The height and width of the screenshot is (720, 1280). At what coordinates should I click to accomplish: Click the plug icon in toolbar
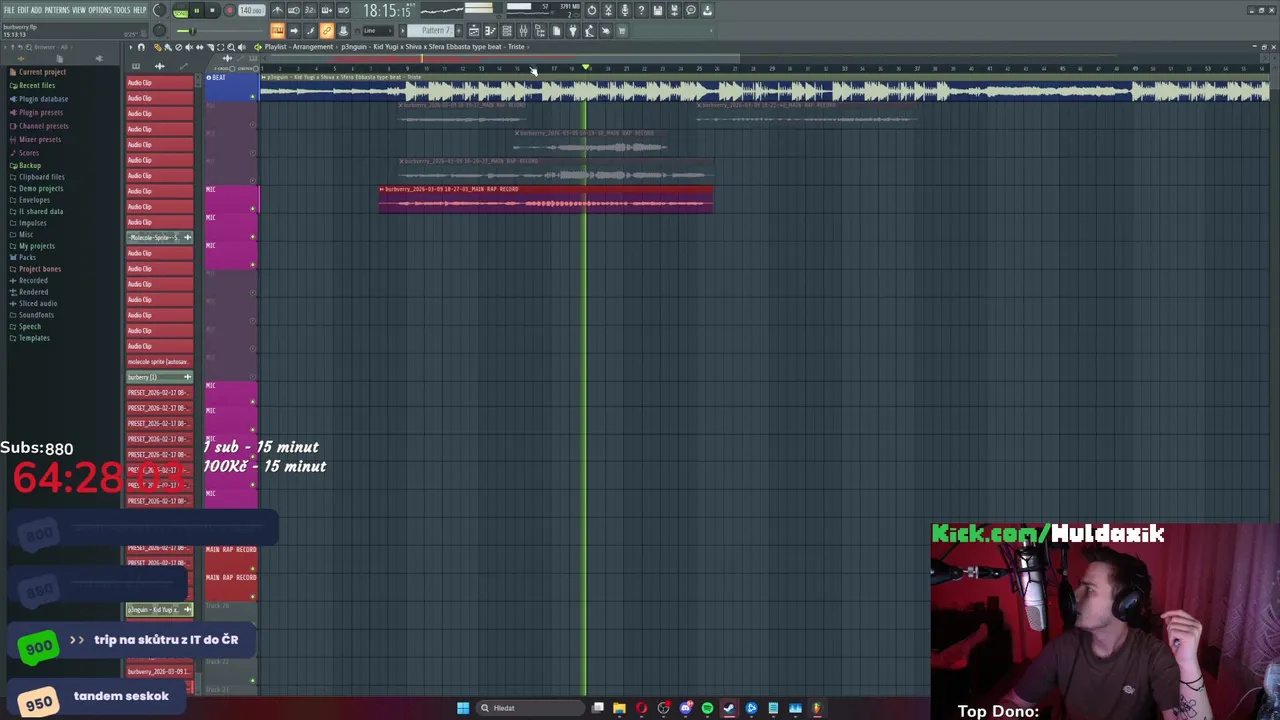(573, 31)
